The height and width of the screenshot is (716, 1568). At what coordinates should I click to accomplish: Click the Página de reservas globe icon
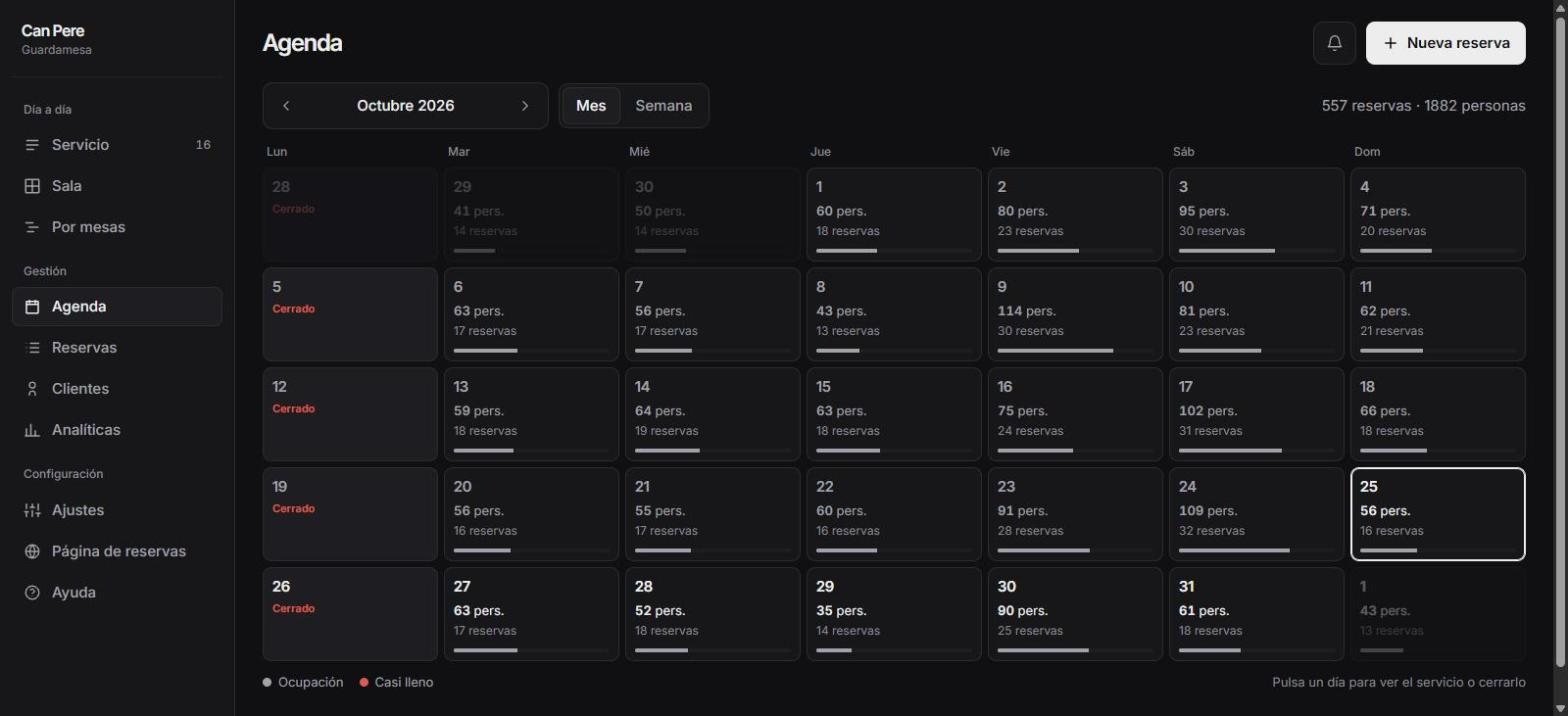point(32,551)
